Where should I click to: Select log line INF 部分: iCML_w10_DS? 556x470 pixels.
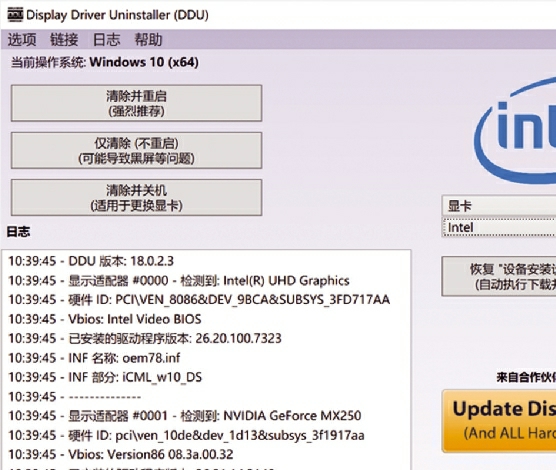(x=105, y=377)
